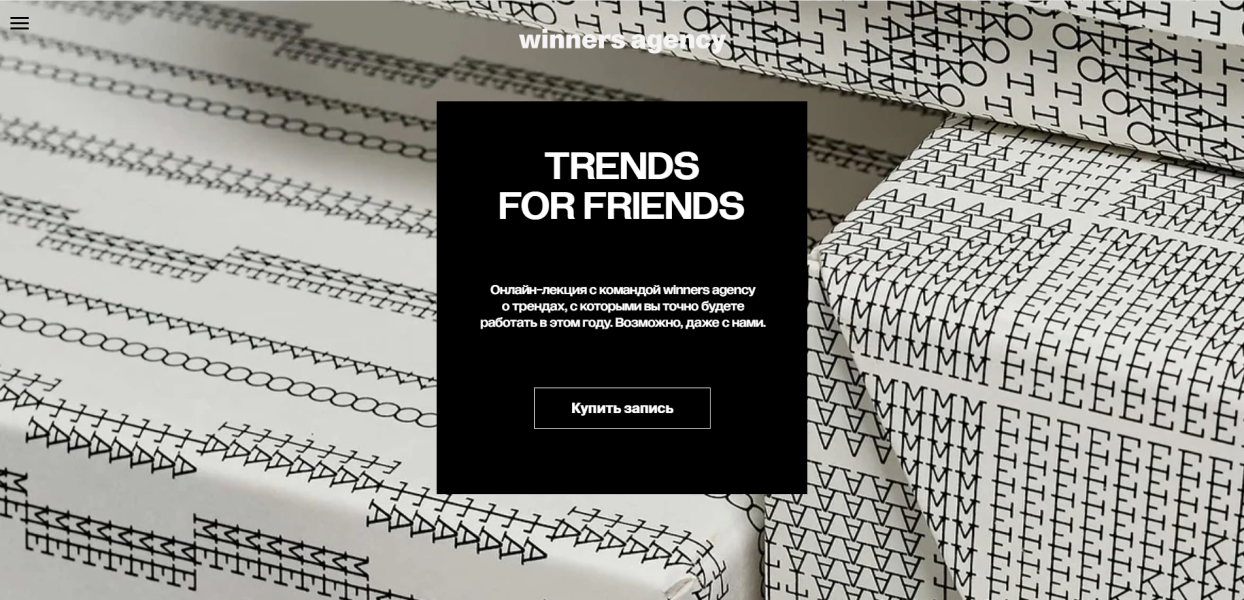Click winners agency mention inside the description
The image size is (1244, 600).
[709, 290]
